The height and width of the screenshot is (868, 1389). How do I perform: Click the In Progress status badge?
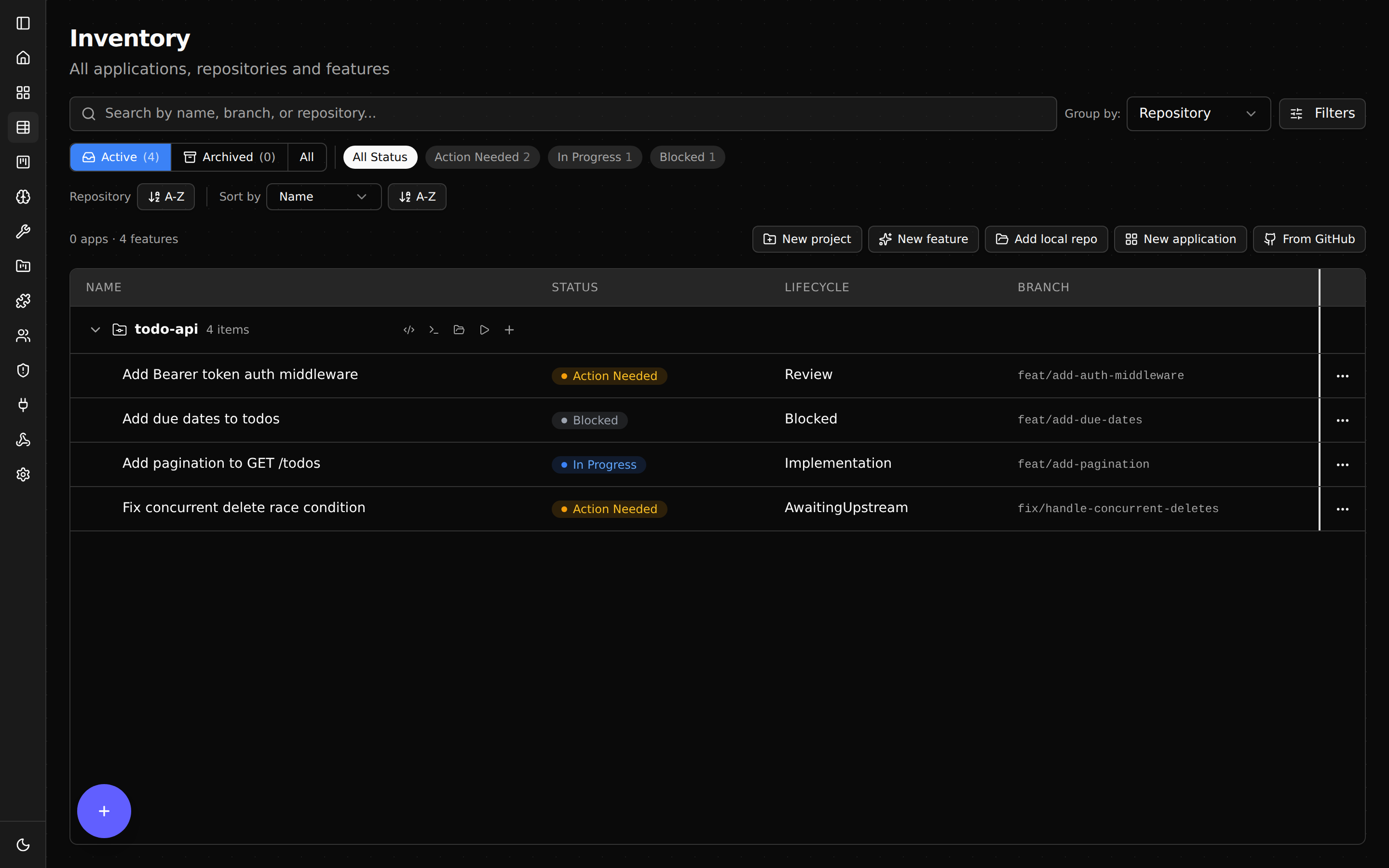(599, 465)
